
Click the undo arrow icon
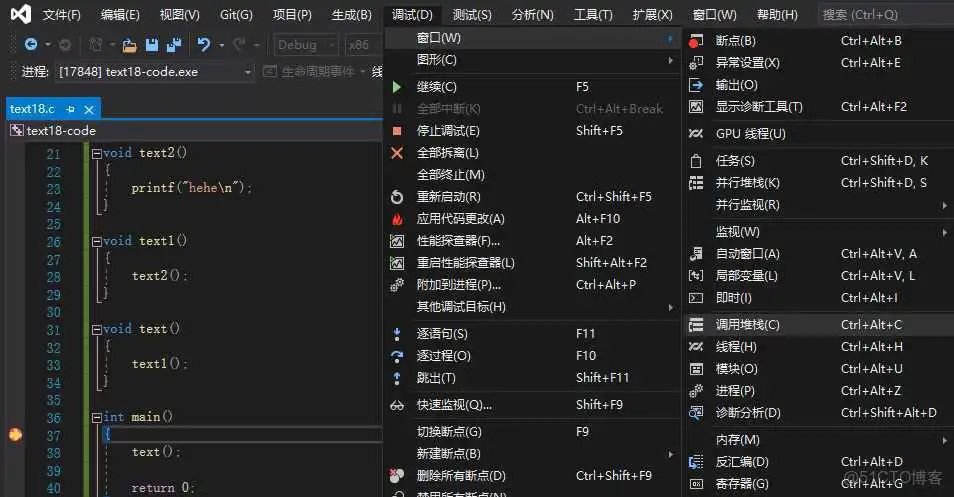tap(204, 44)
